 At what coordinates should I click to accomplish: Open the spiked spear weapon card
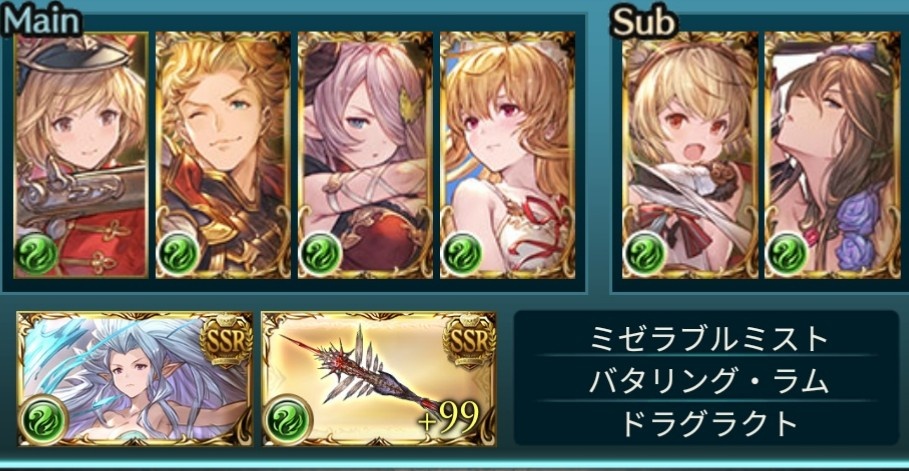coord(379,379)
